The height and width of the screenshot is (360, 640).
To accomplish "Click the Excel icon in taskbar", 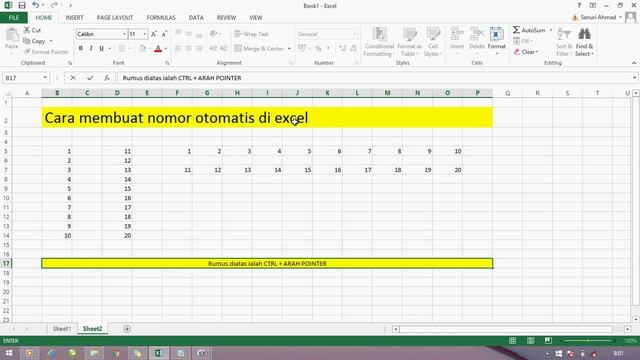I will [x=158, y=353].
